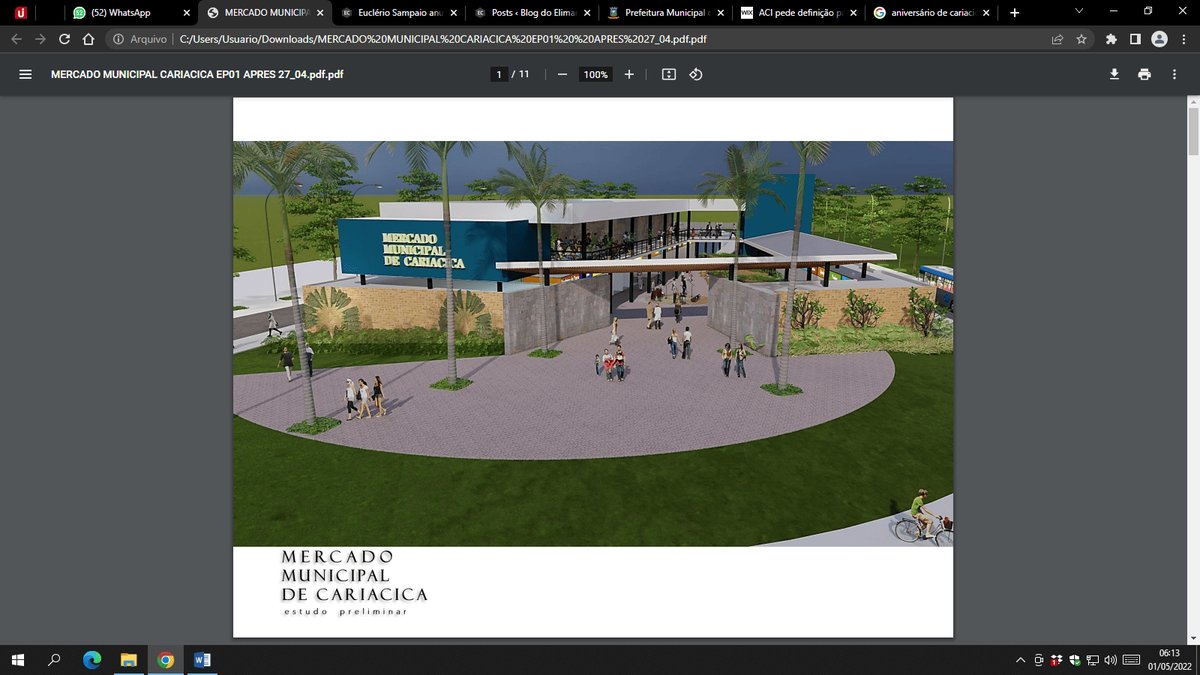Bookmark this page with the star
Screen dimensions: 1200x675
[x=1081, y=40]
